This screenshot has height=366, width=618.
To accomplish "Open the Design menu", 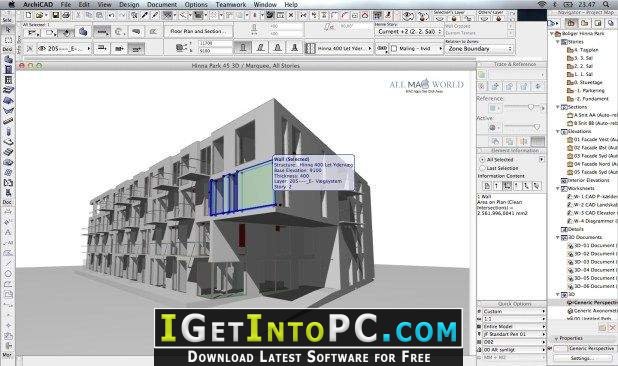I will tap(129, 4).
